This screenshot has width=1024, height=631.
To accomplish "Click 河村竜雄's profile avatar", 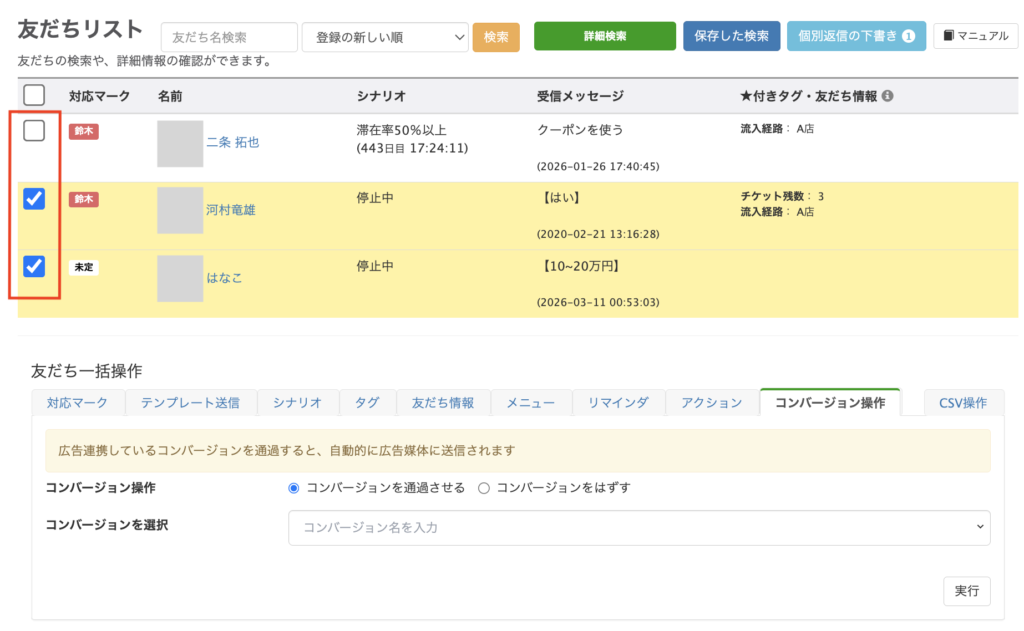I will click(180, 210).
